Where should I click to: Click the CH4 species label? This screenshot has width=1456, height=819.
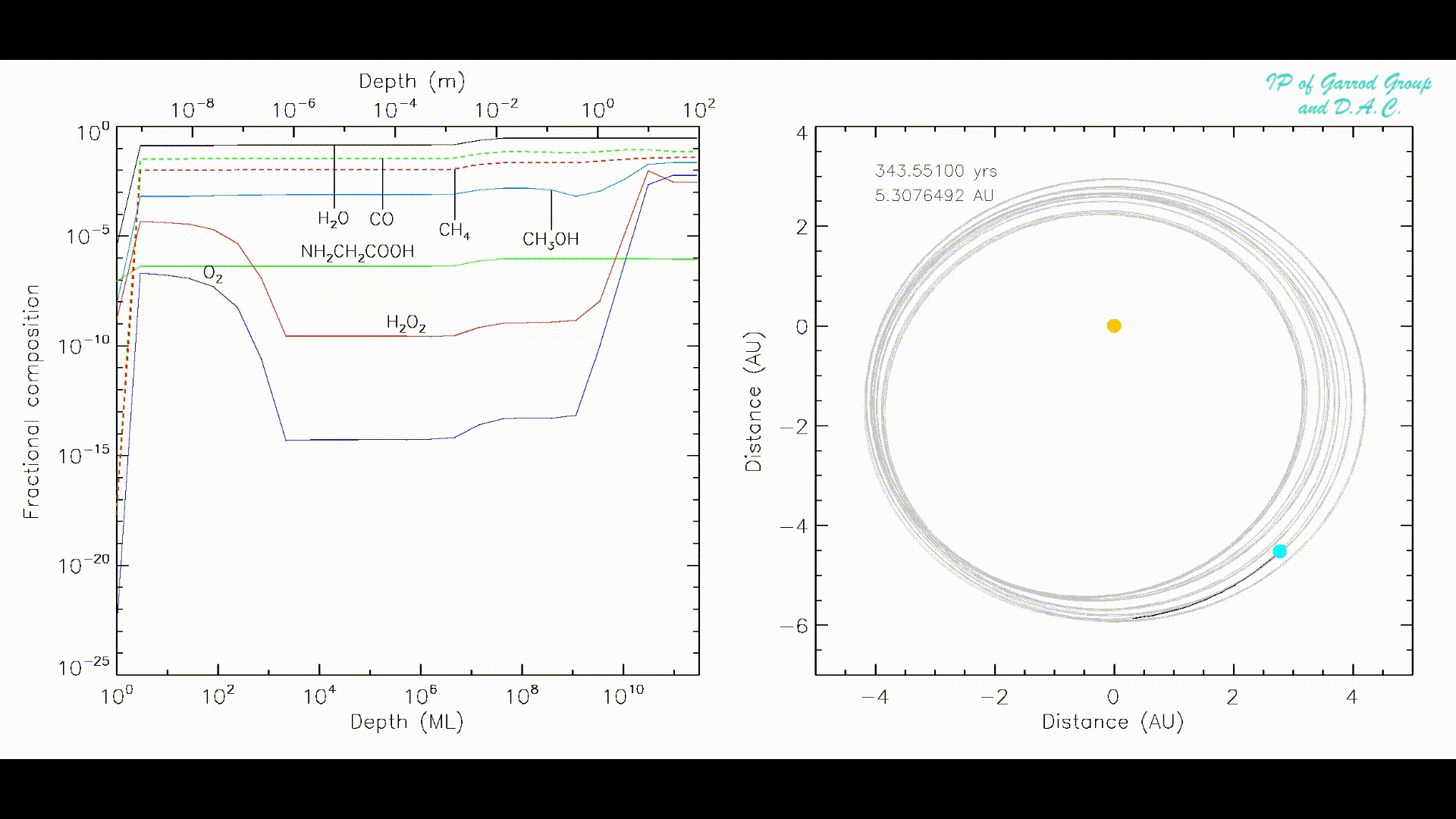tap(453, 230)
